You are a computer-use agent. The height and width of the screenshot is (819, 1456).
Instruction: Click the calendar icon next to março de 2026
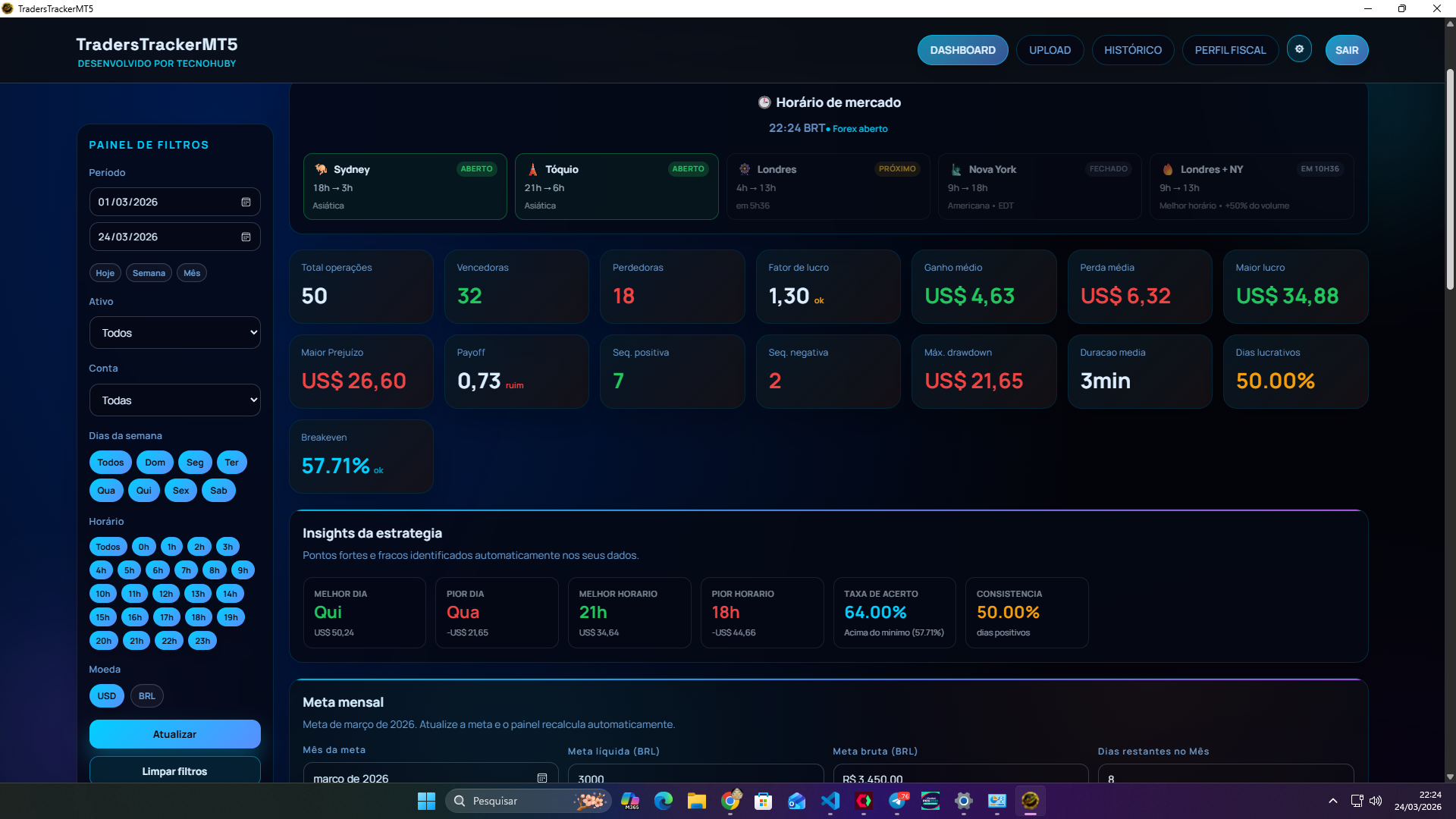pyautogui.click(x=541, y=778)
